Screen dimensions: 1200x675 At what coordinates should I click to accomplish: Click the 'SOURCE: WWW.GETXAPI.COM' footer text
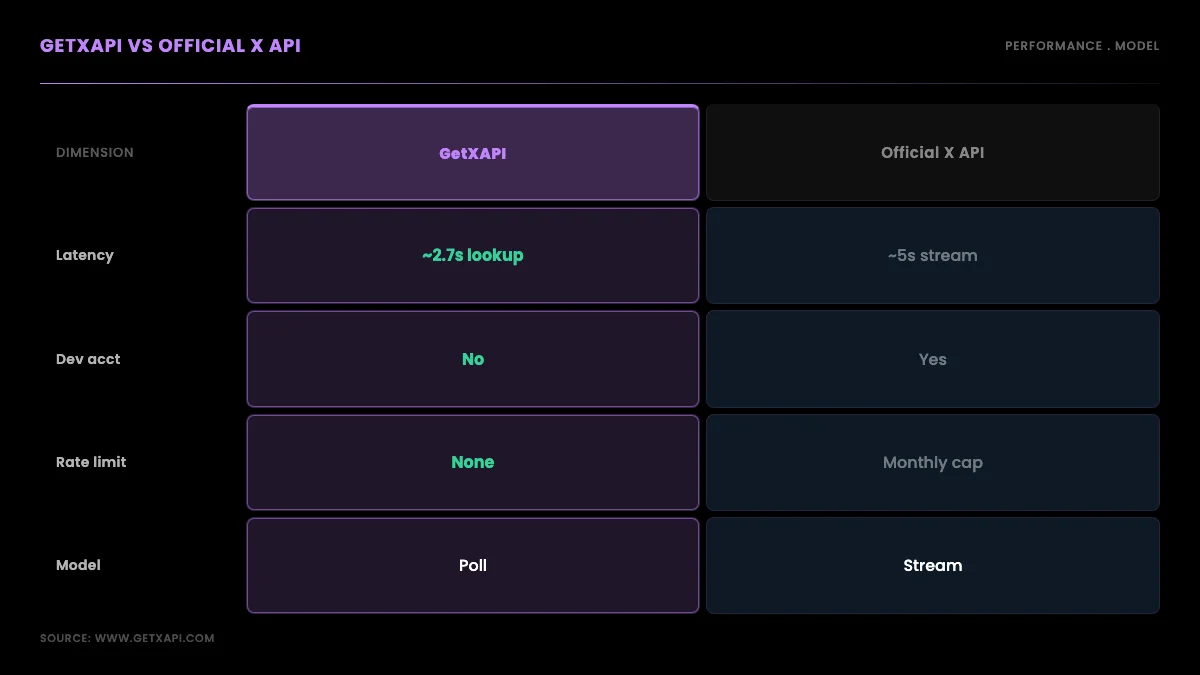point(127,638)
